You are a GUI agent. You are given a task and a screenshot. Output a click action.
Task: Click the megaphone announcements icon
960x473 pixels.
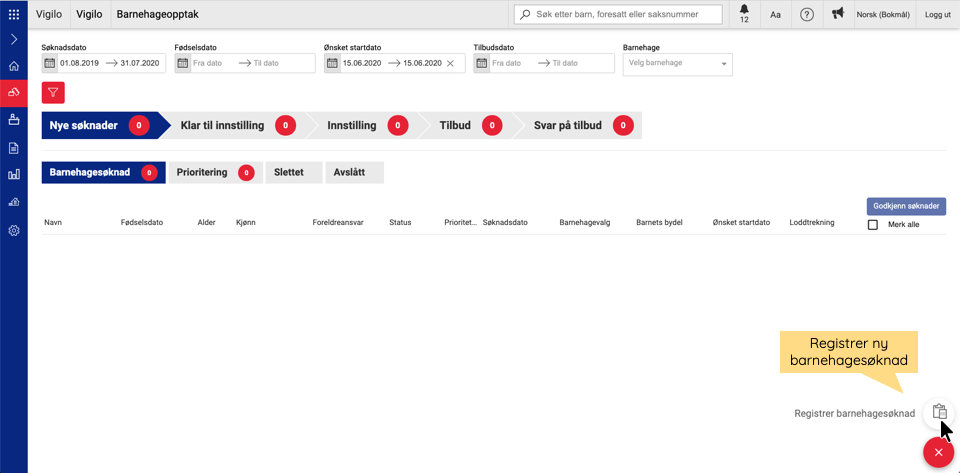(837, 14)
